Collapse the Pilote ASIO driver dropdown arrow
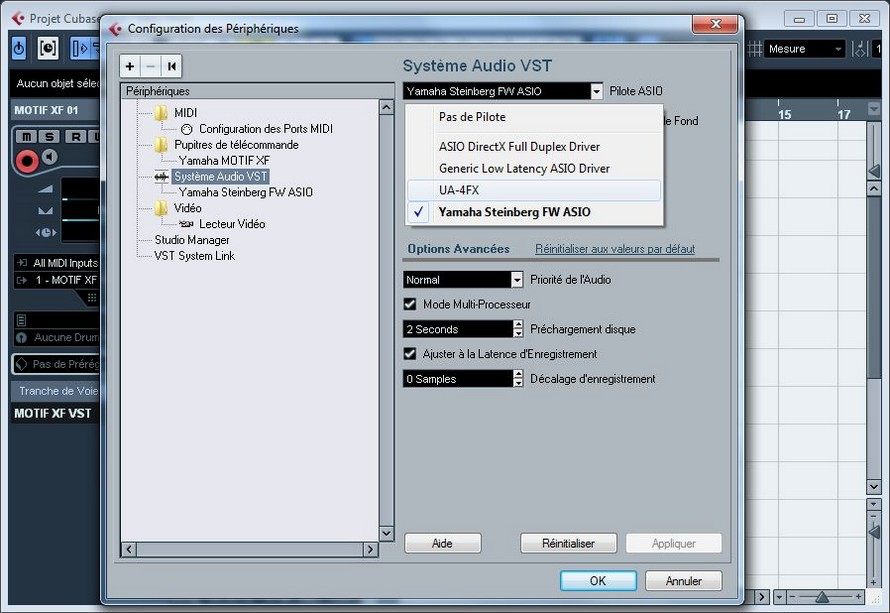This screenshot has height=613, width=890. point(597,91)
